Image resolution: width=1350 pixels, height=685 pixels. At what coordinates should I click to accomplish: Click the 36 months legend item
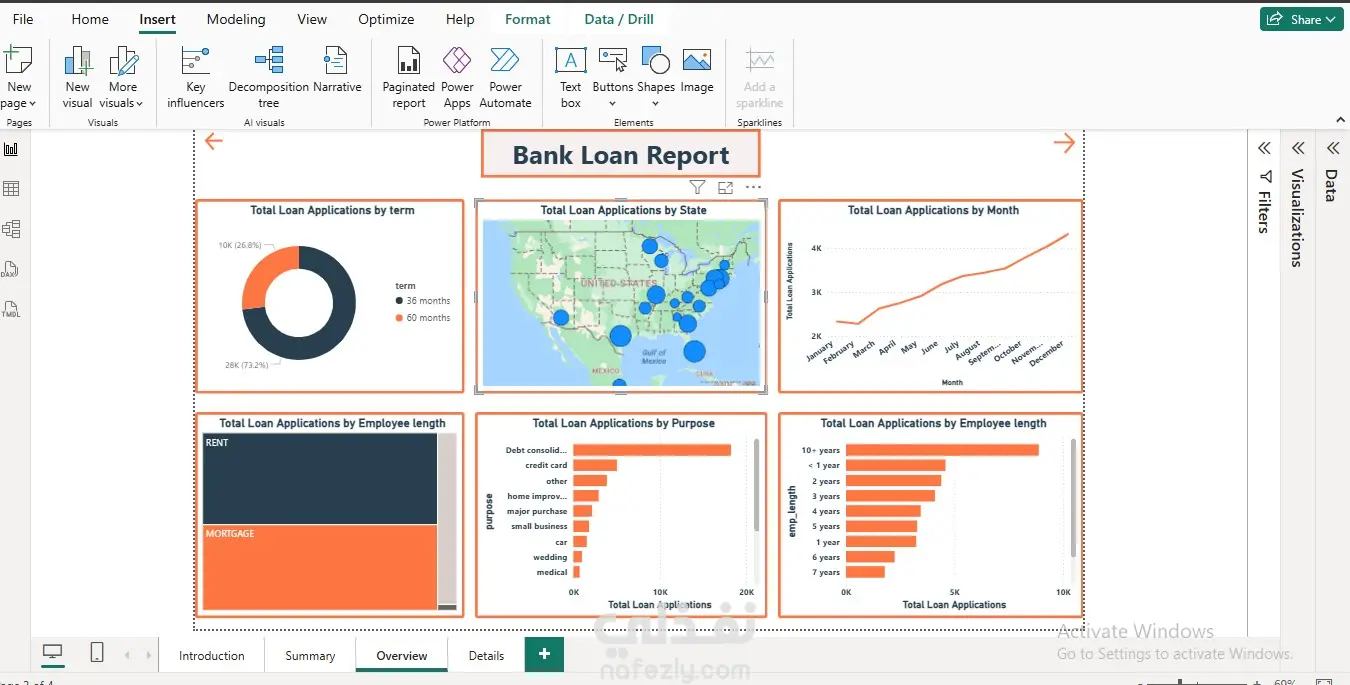click(x=423, y=300)
